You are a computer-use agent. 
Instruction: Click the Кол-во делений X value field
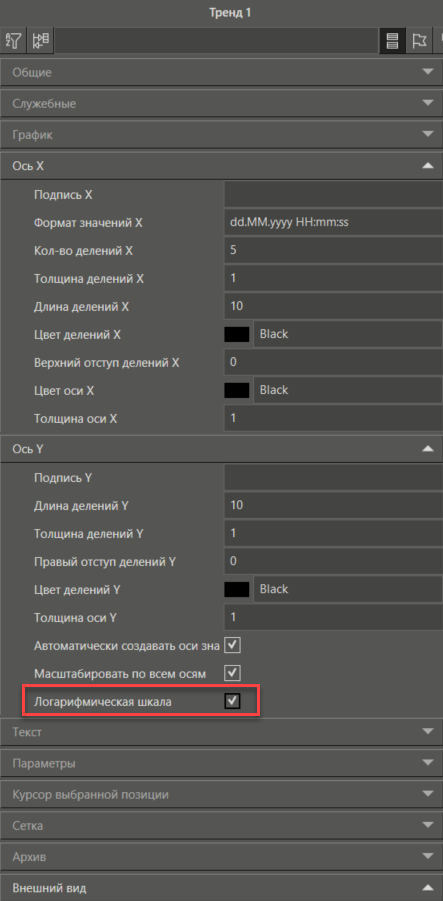333,251
